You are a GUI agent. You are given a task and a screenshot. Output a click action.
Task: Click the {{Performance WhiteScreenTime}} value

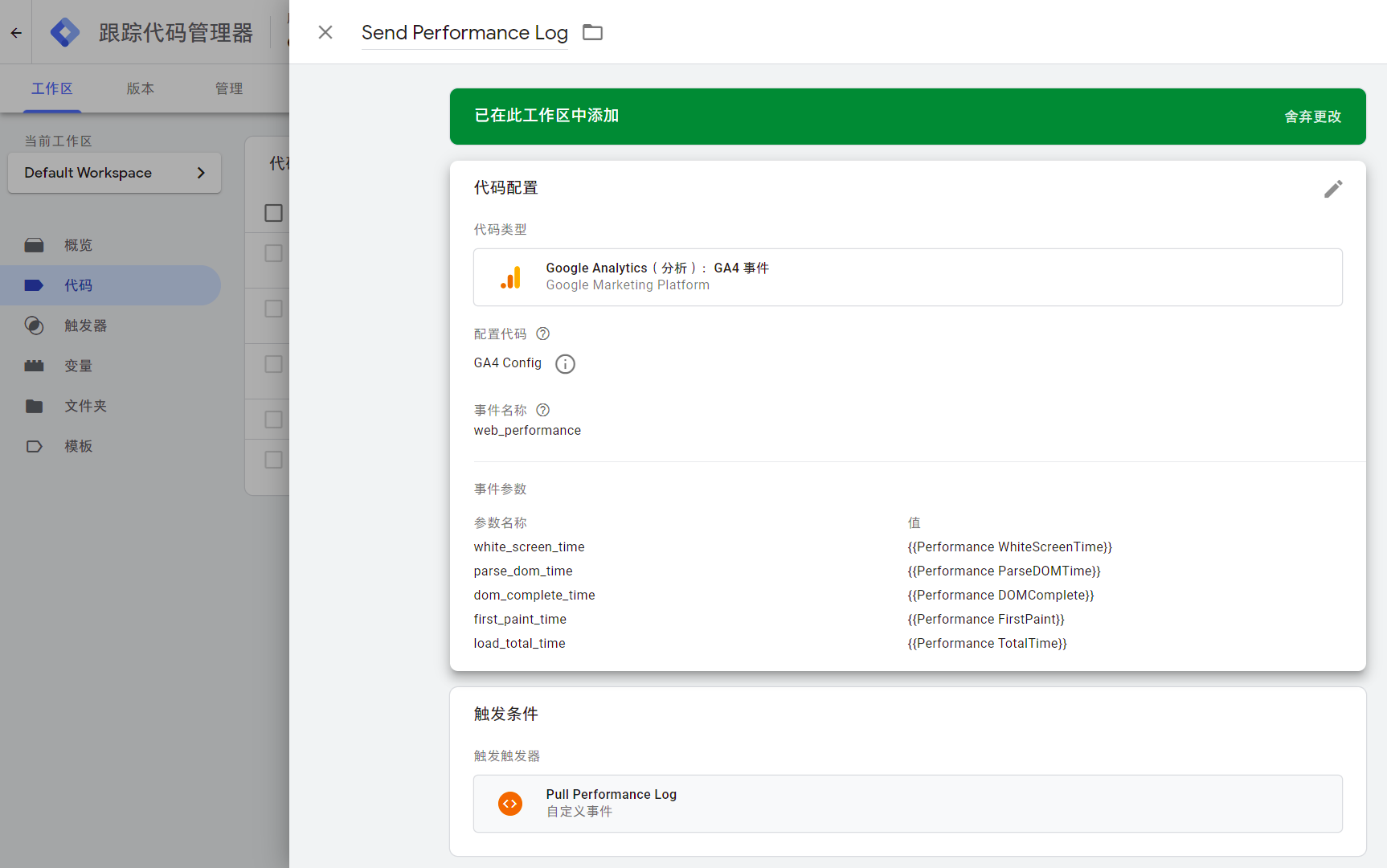(x=1010, y=547)
